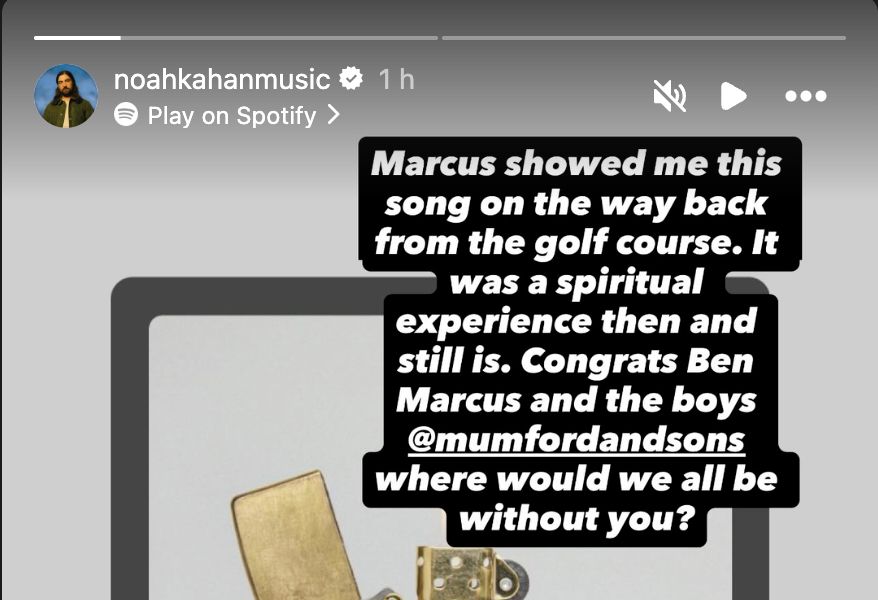Image resolution: width=878 pixels, height=600 pixels.
Task: Click the 'without you?' caption line
Action: point(577,519)
